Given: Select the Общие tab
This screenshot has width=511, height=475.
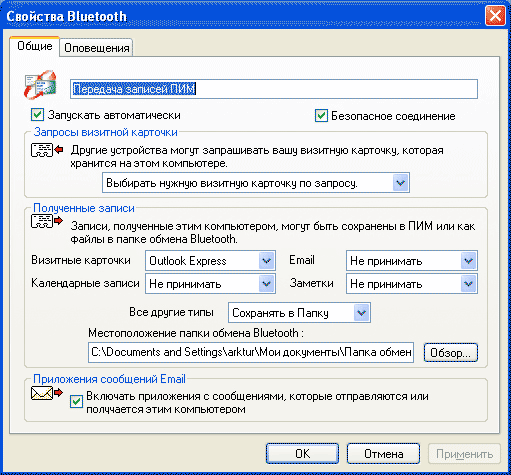Looking at the screenshot, I should 35,46.
